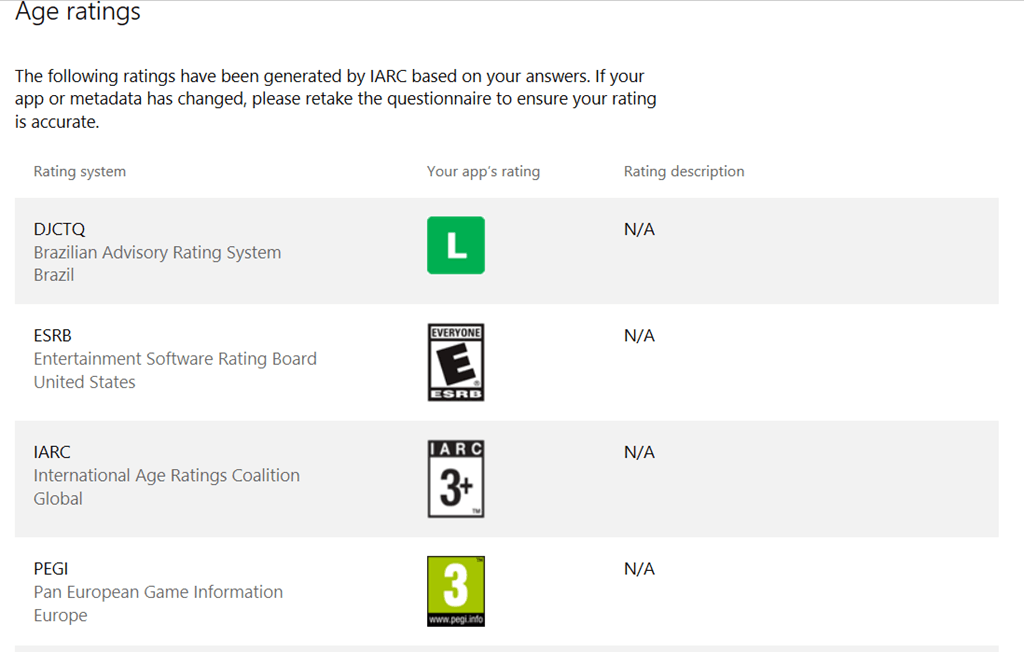Click the Your app's rating column header
This screenshot has width=1024, height=652.
click(483, 171)
